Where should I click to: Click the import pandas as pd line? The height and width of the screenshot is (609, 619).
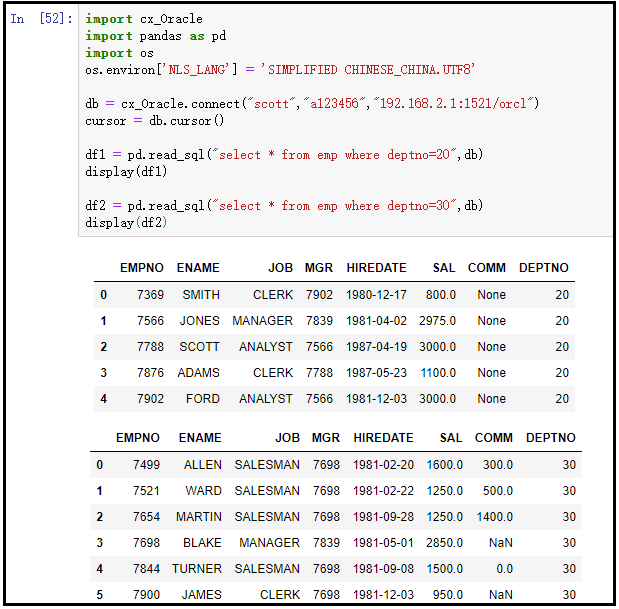(x=153, y=36)
